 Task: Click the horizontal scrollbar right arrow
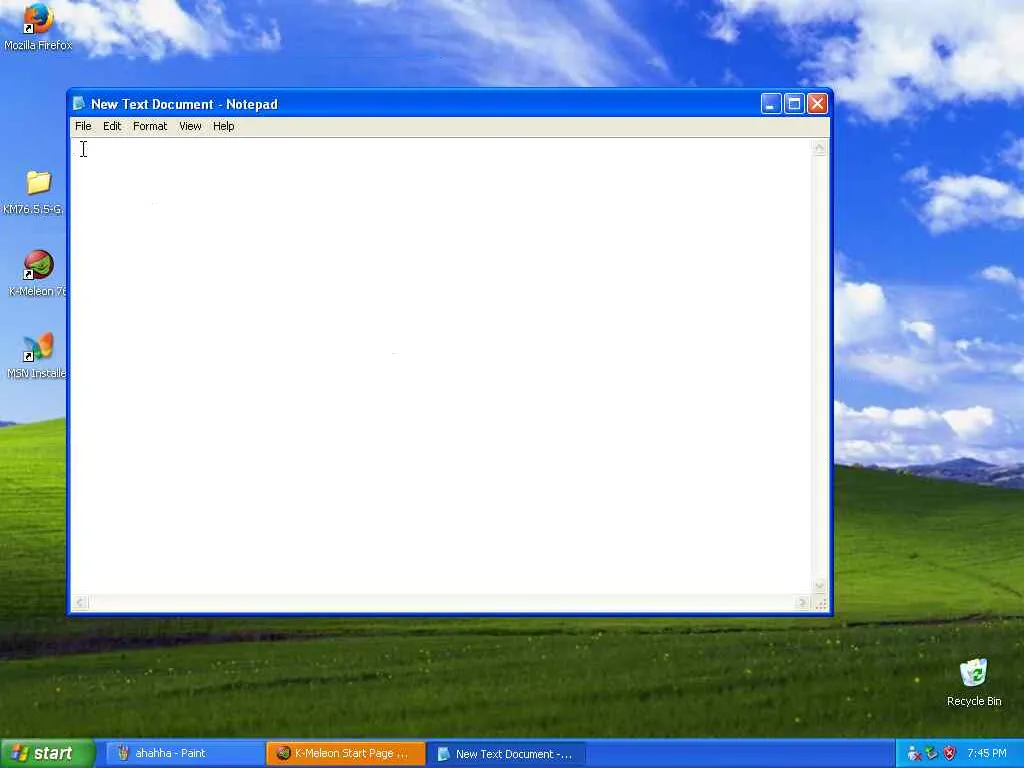pyautogui.click(x=803, y=603)
